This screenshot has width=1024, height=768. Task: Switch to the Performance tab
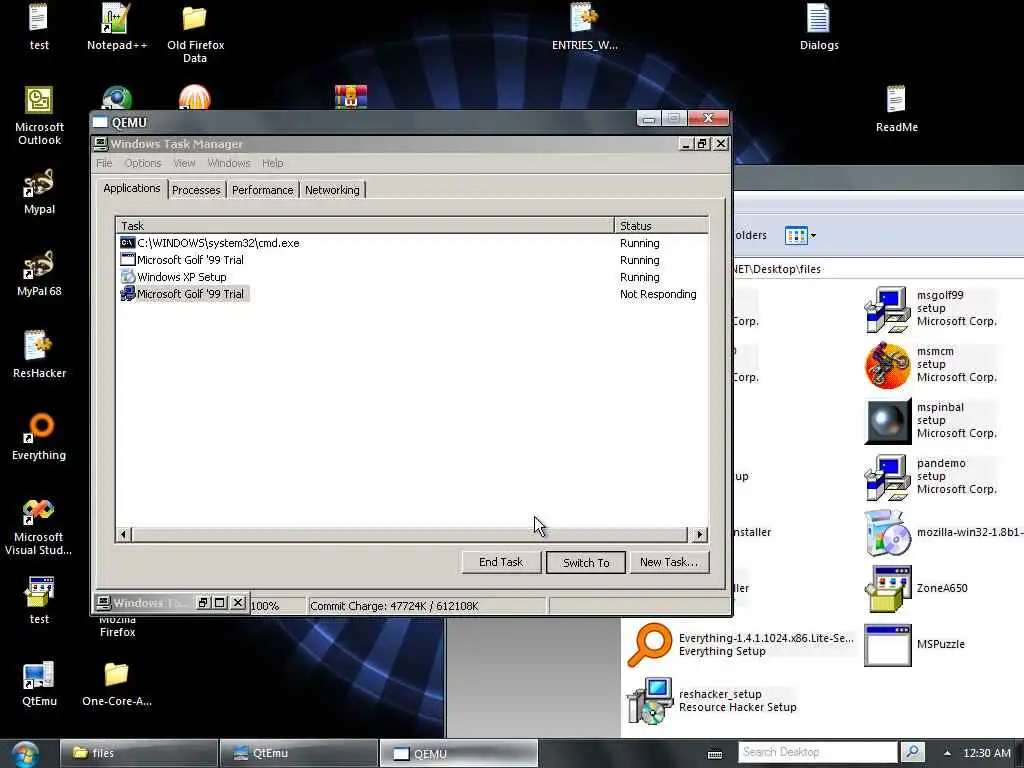coord(263,190)
